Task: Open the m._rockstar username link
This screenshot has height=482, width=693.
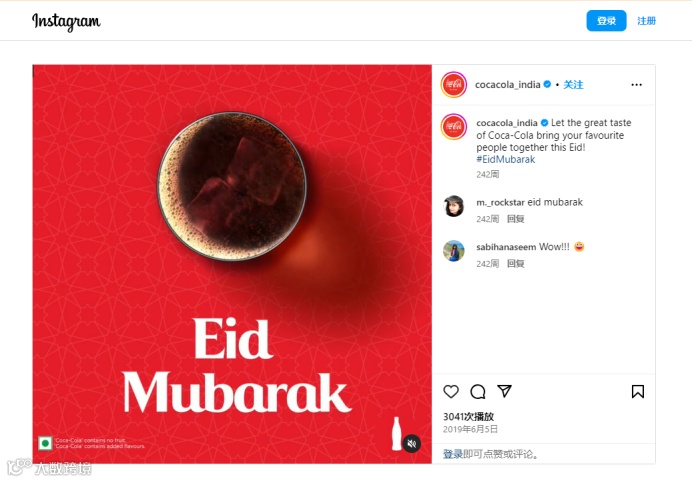Action: click(x=500, y=202)
